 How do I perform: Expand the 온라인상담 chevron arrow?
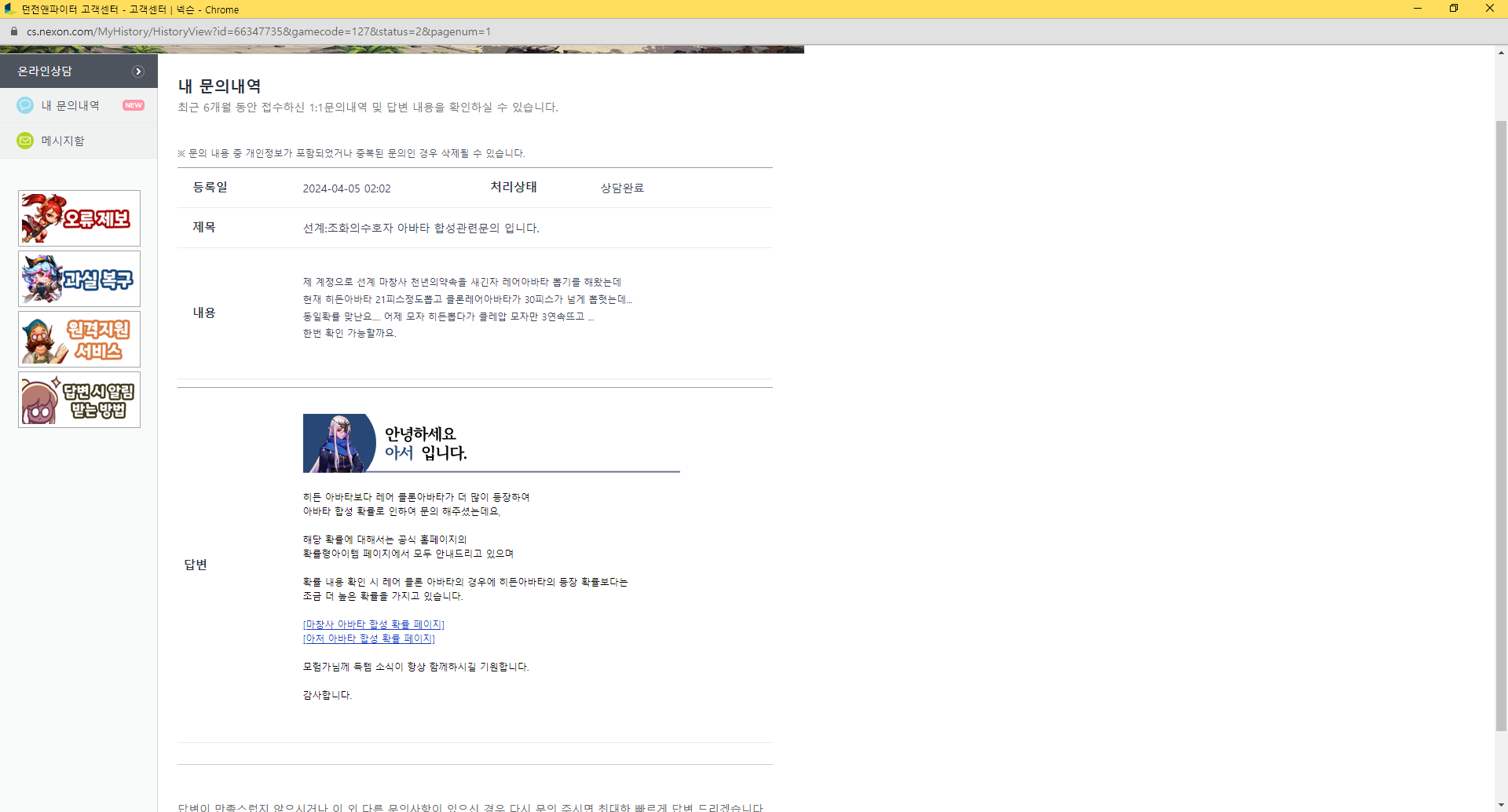138,71
